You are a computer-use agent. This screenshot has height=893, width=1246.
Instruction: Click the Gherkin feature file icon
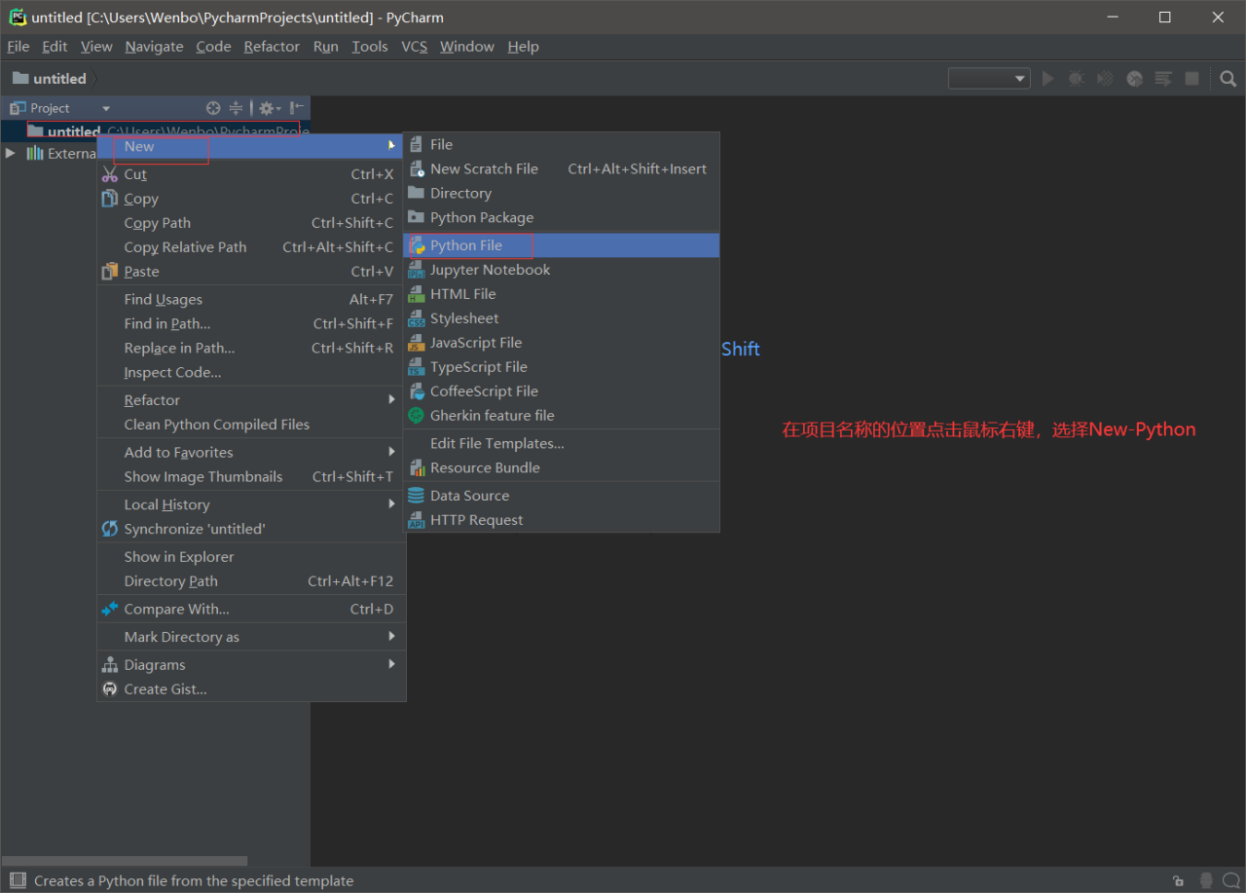(416, 415)
